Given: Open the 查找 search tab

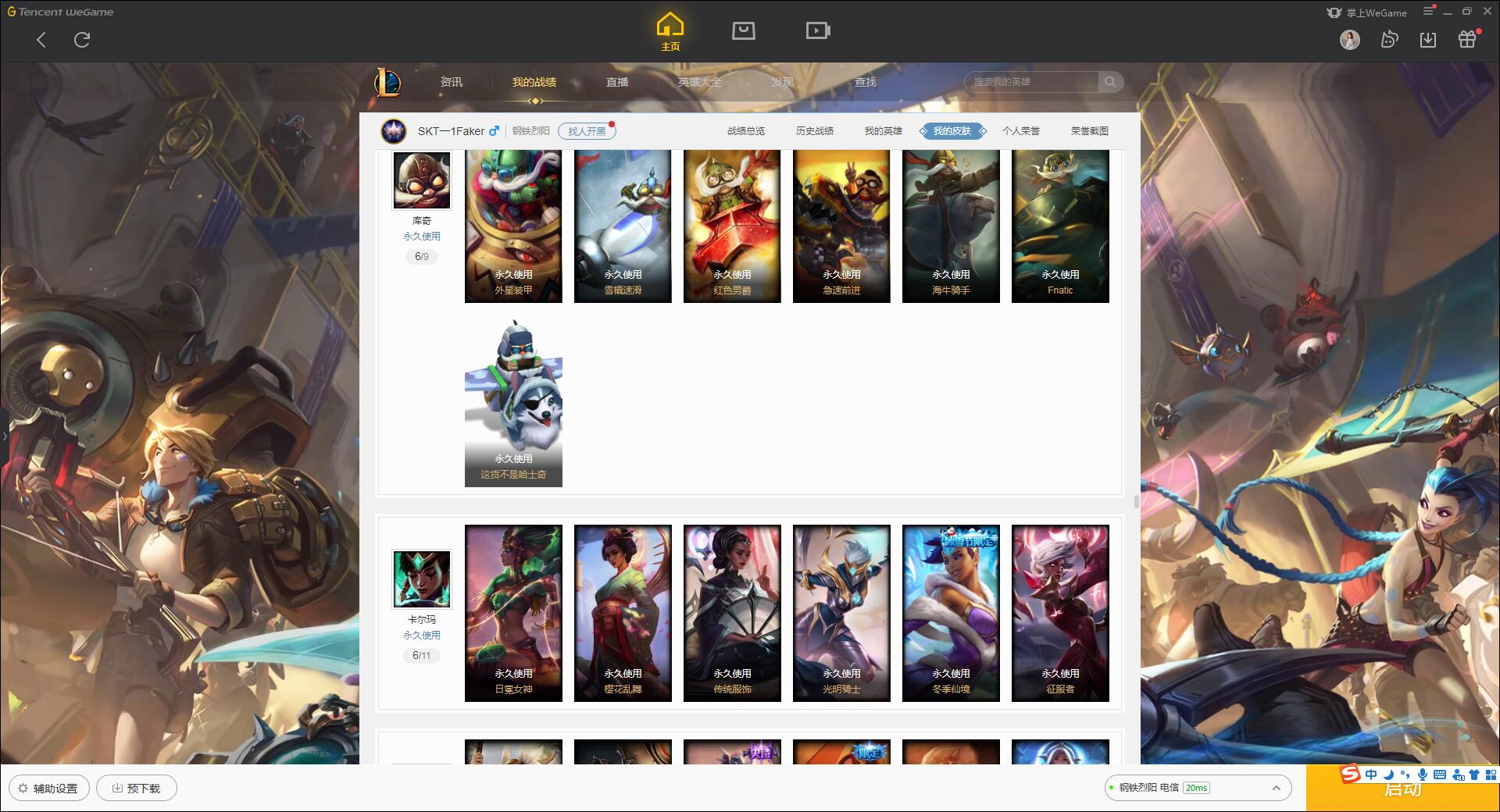Looking at the screenshot, I should coord(866,82).
